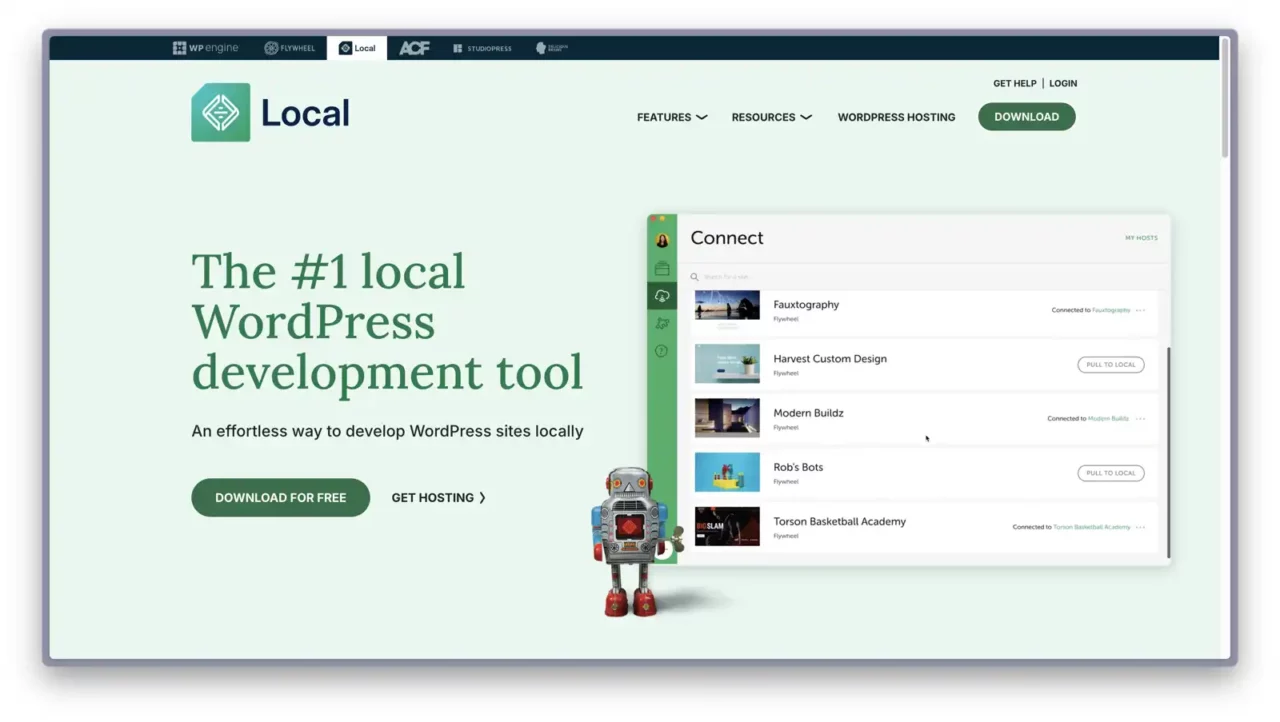Open the Torson Basketball Academy thumbnail

click(727, 526)
